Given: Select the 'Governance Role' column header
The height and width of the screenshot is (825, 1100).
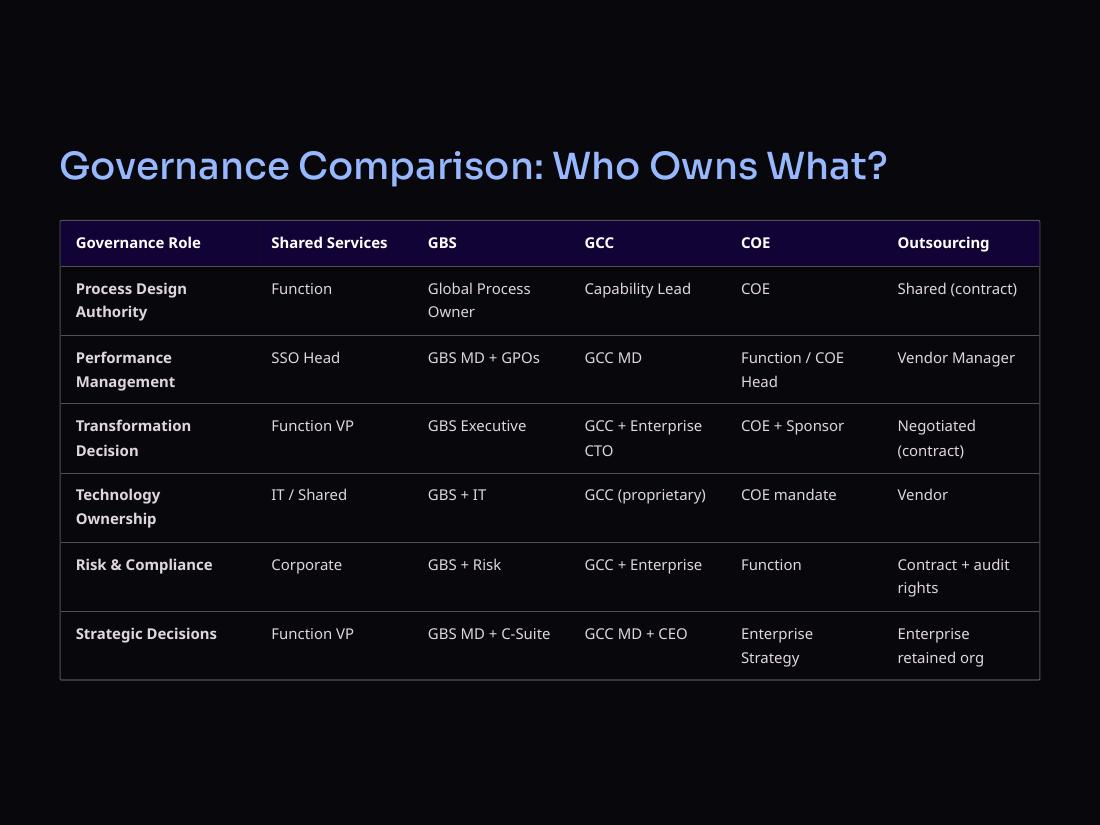Looking at the screenshot, I should click(x=138, y=243).
